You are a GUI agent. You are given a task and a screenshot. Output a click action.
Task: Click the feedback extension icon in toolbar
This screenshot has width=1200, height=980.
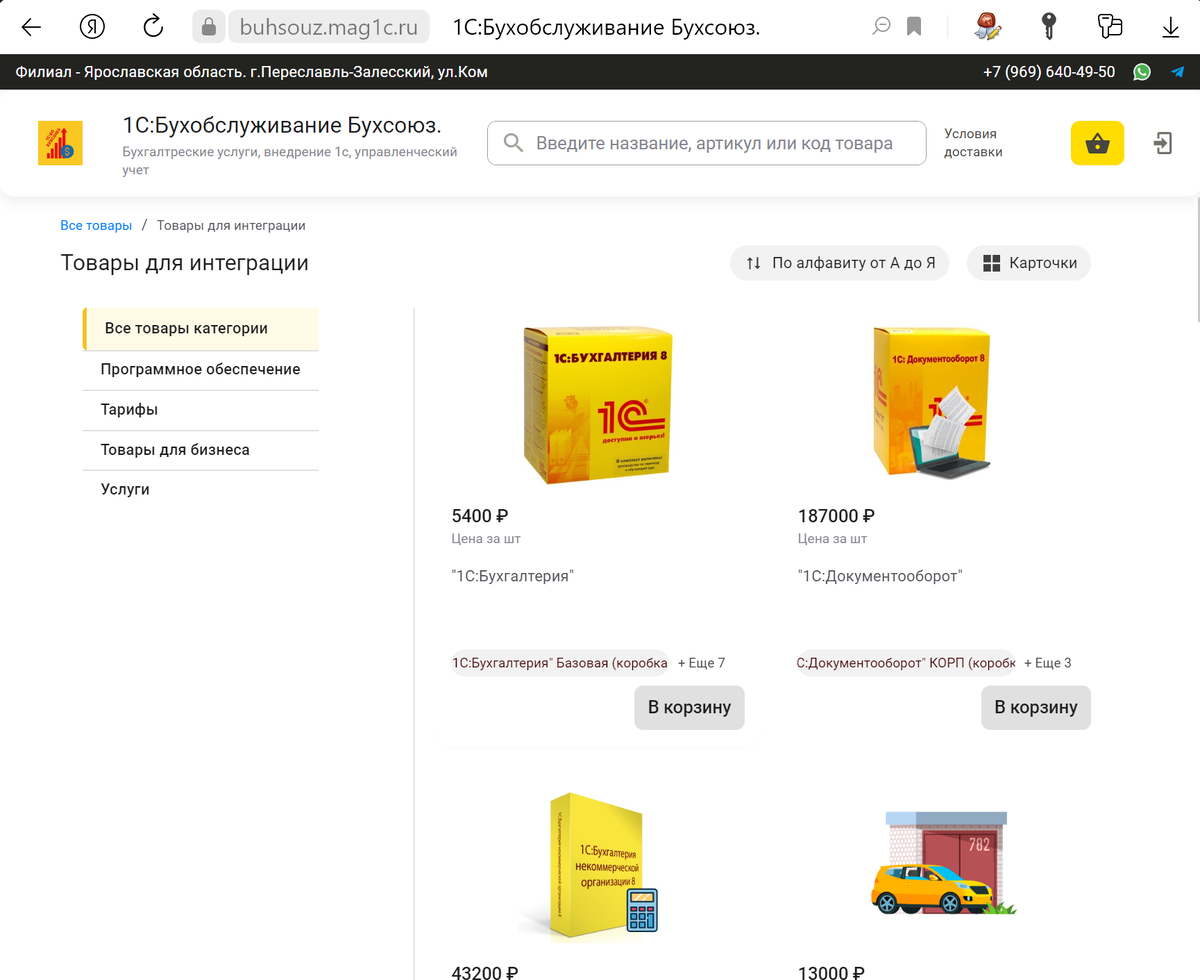point(1110,27)
